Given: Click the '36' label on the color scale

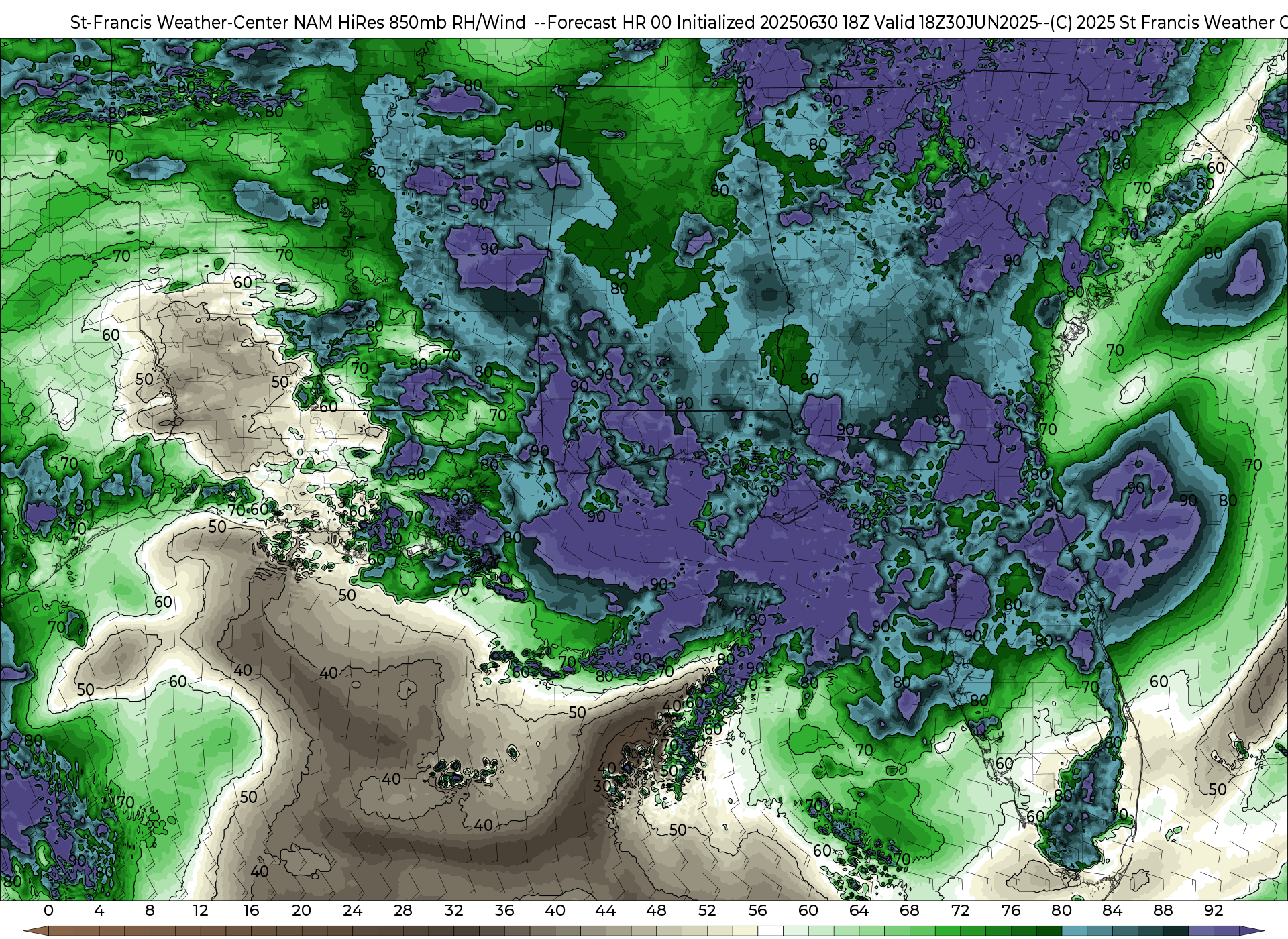Looking at the screenshot, I should [504, 910].
